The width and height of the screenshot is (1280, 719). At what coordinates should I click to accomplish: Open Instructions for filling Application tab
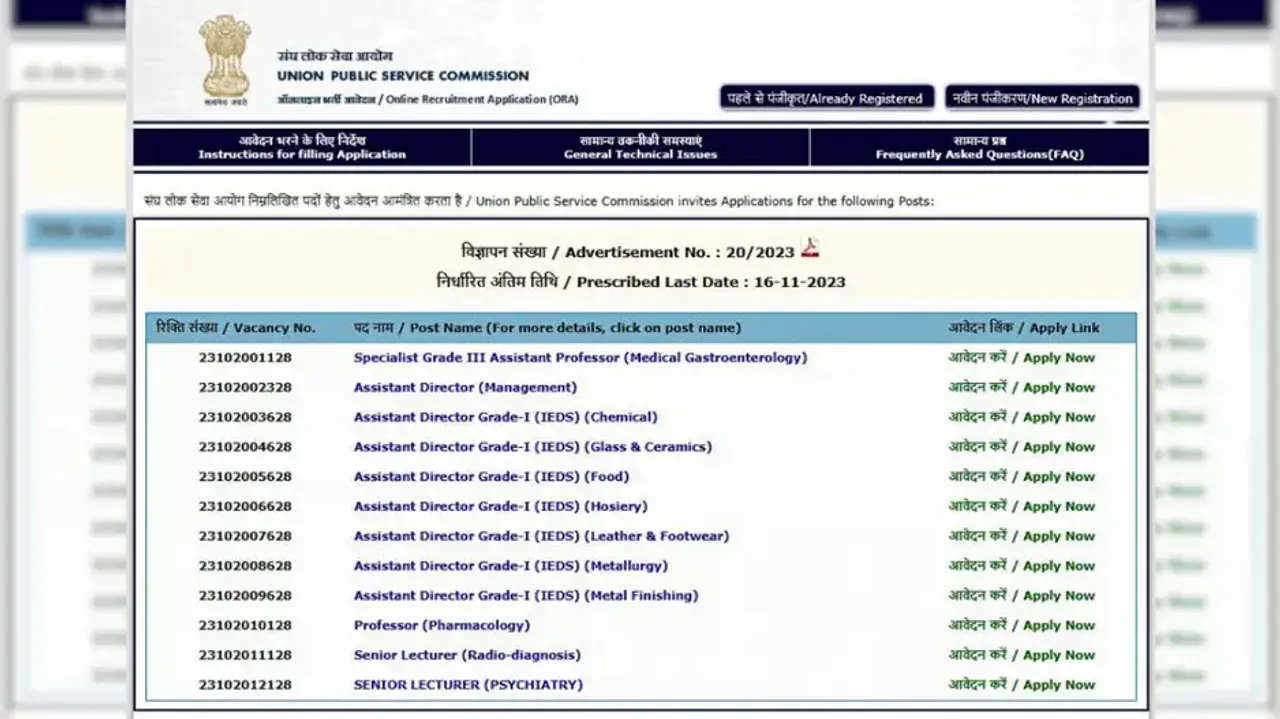point(302,148)
